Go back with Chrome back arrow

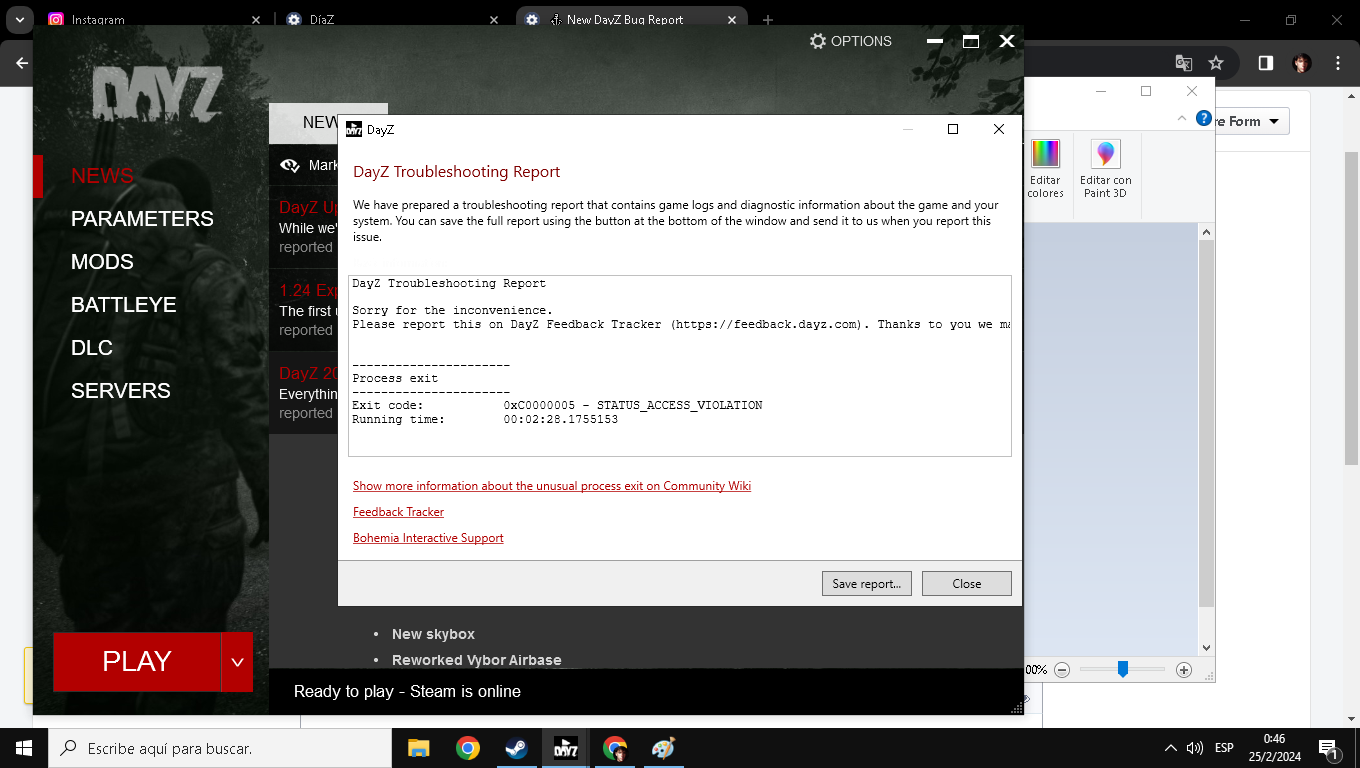[21, 63]
